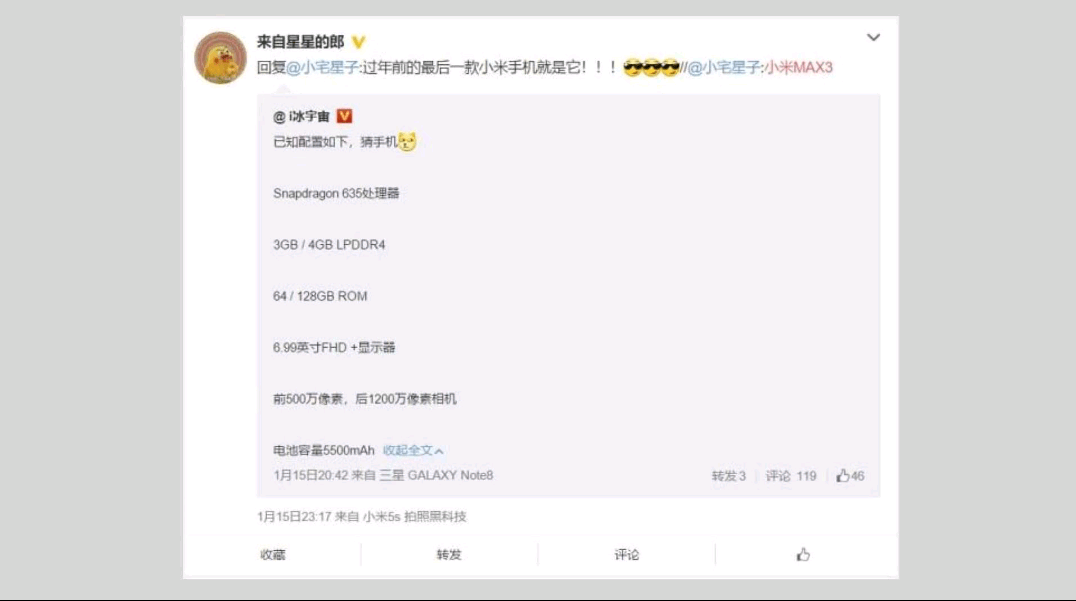Like the quoted post with 46 likes
This screenshot has height=601, width=1076.
point(850,476)
